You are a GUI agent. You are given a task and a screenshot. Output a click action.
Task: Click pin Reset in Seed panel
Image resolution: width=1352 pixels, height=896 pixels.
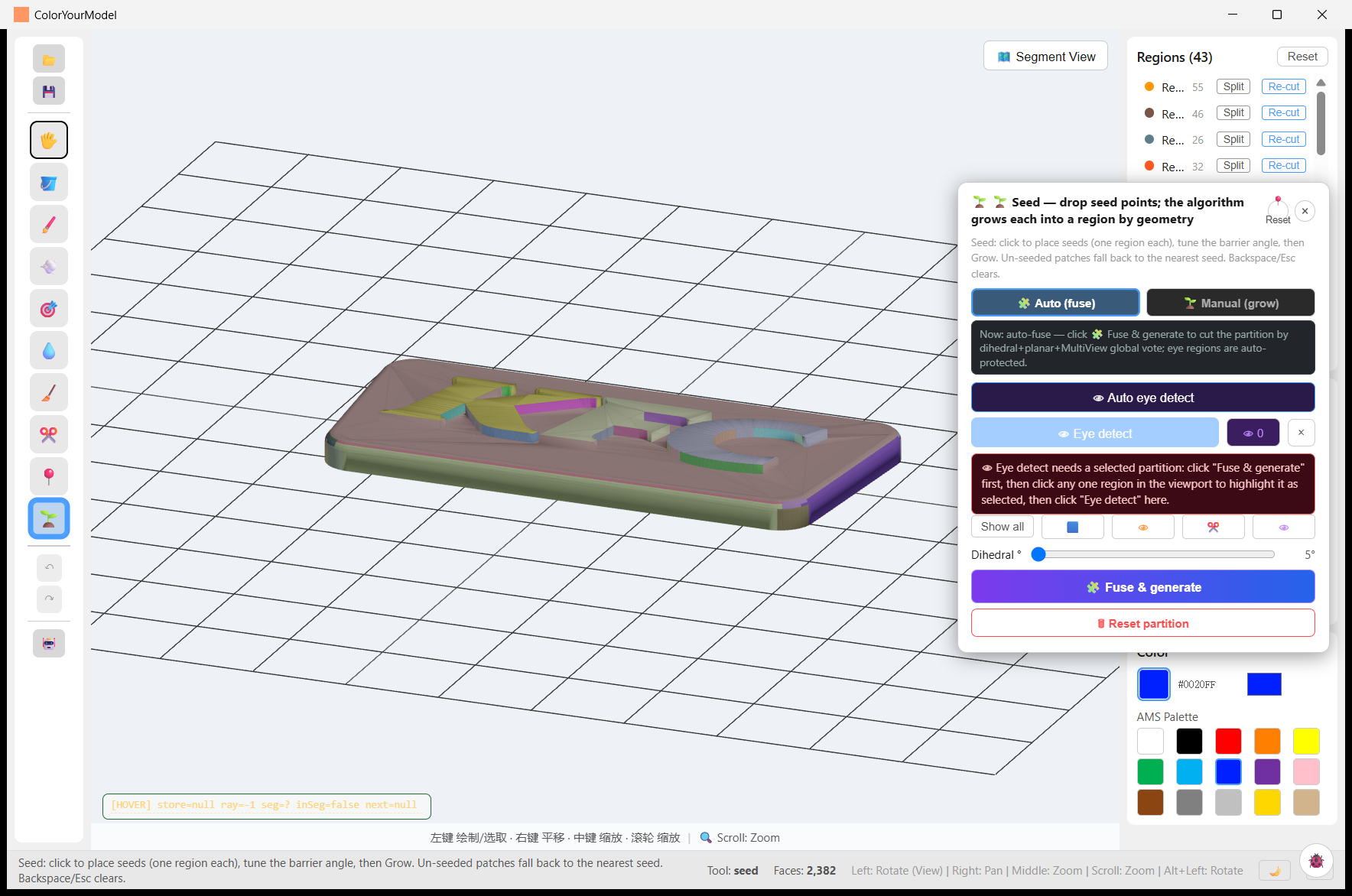1278,209
